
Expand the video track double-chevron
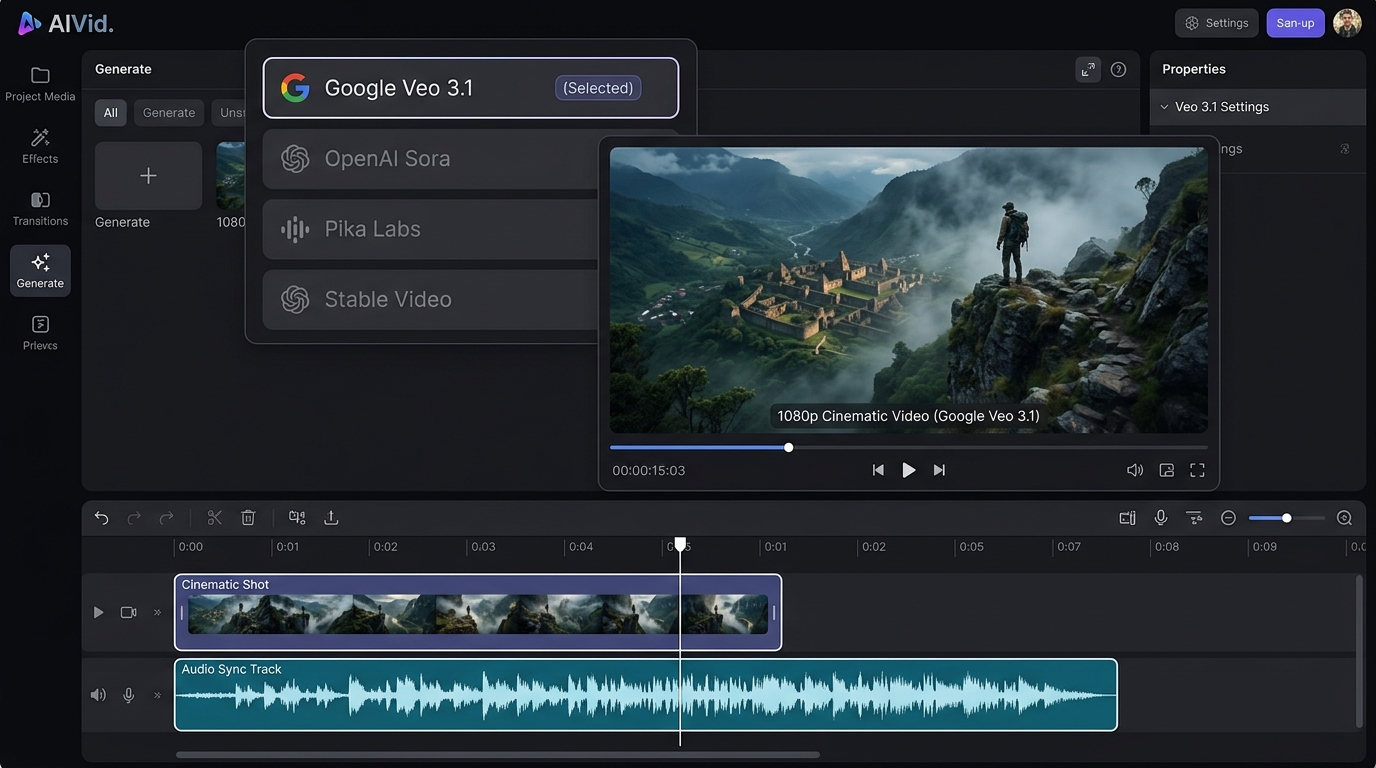pyautogui.click(x=157, y=612)
